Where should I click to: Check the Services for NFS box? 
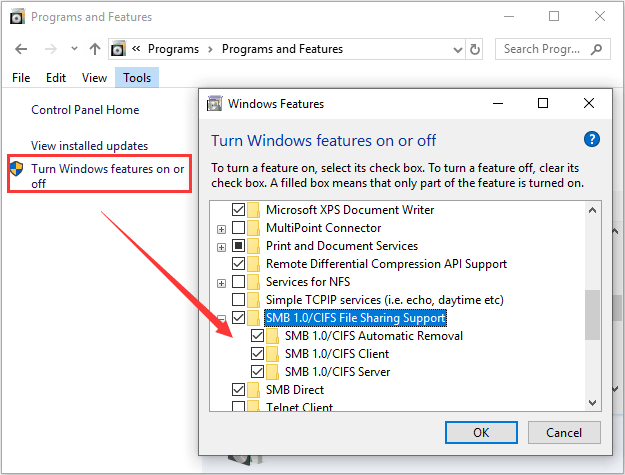coord(238,281)
